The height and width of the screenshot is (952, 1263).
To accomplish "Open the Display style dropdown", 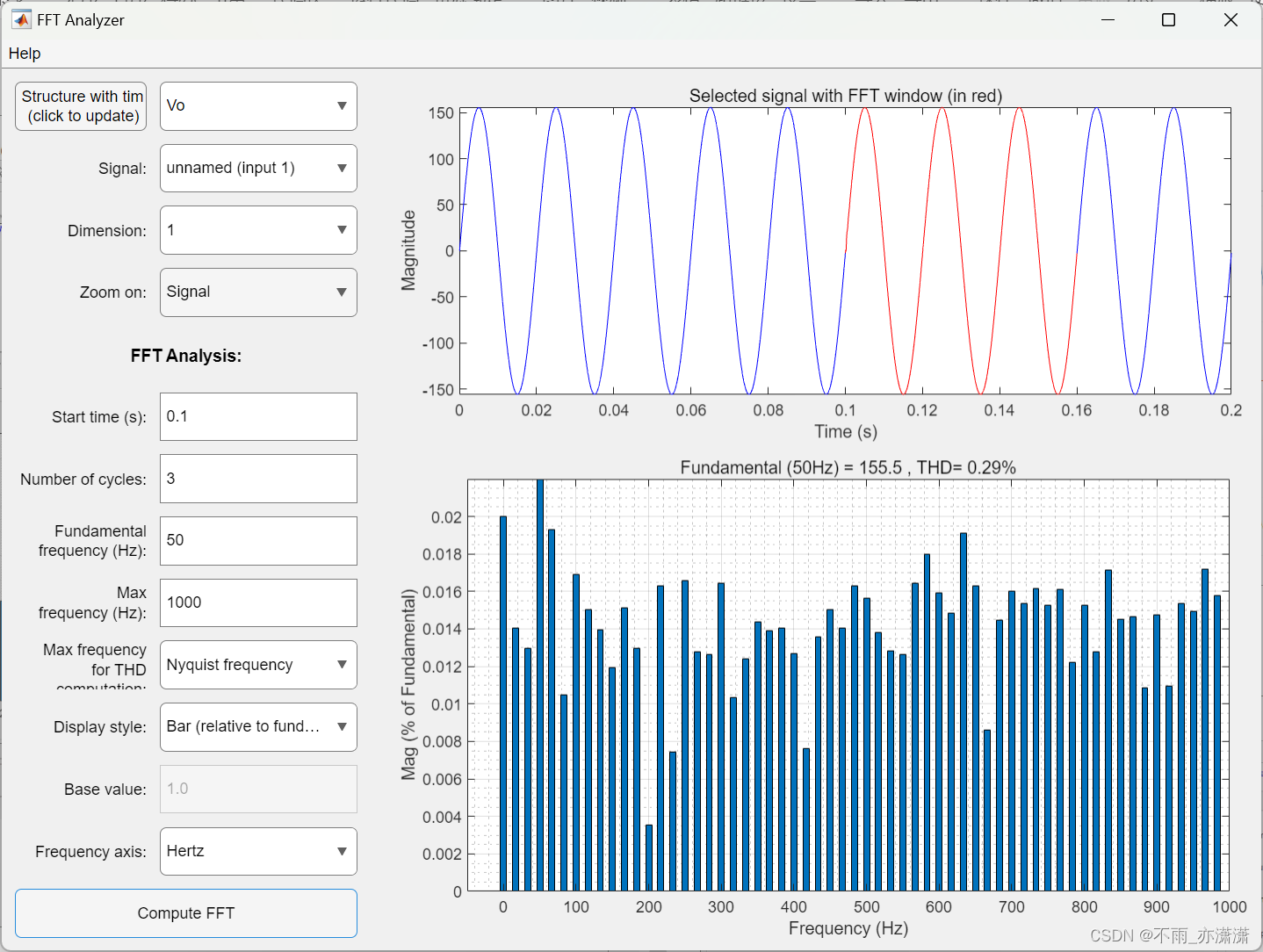I will click(258, 727).
